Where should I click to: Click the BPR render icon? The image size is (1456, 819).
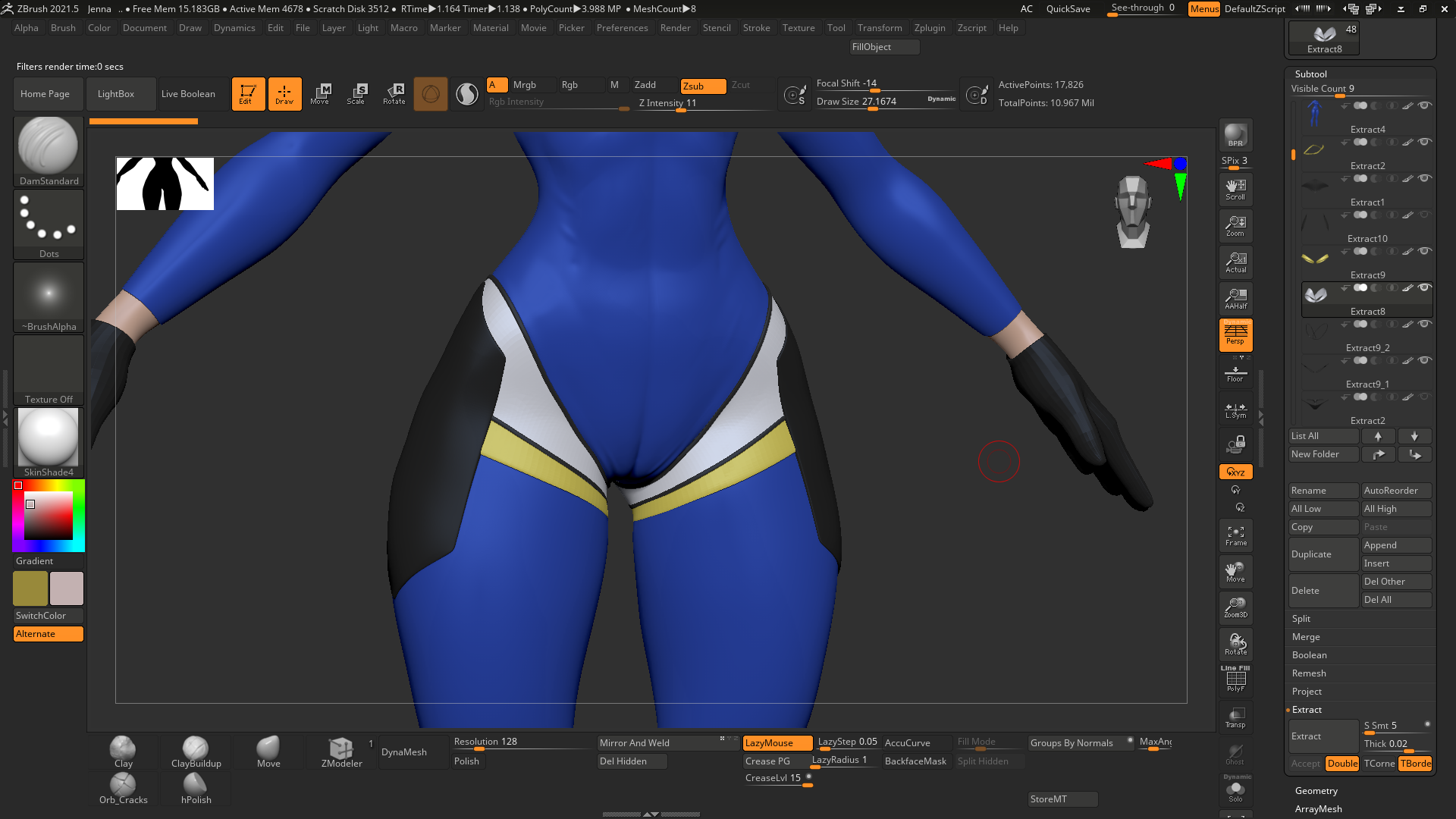coord(1235,135)
